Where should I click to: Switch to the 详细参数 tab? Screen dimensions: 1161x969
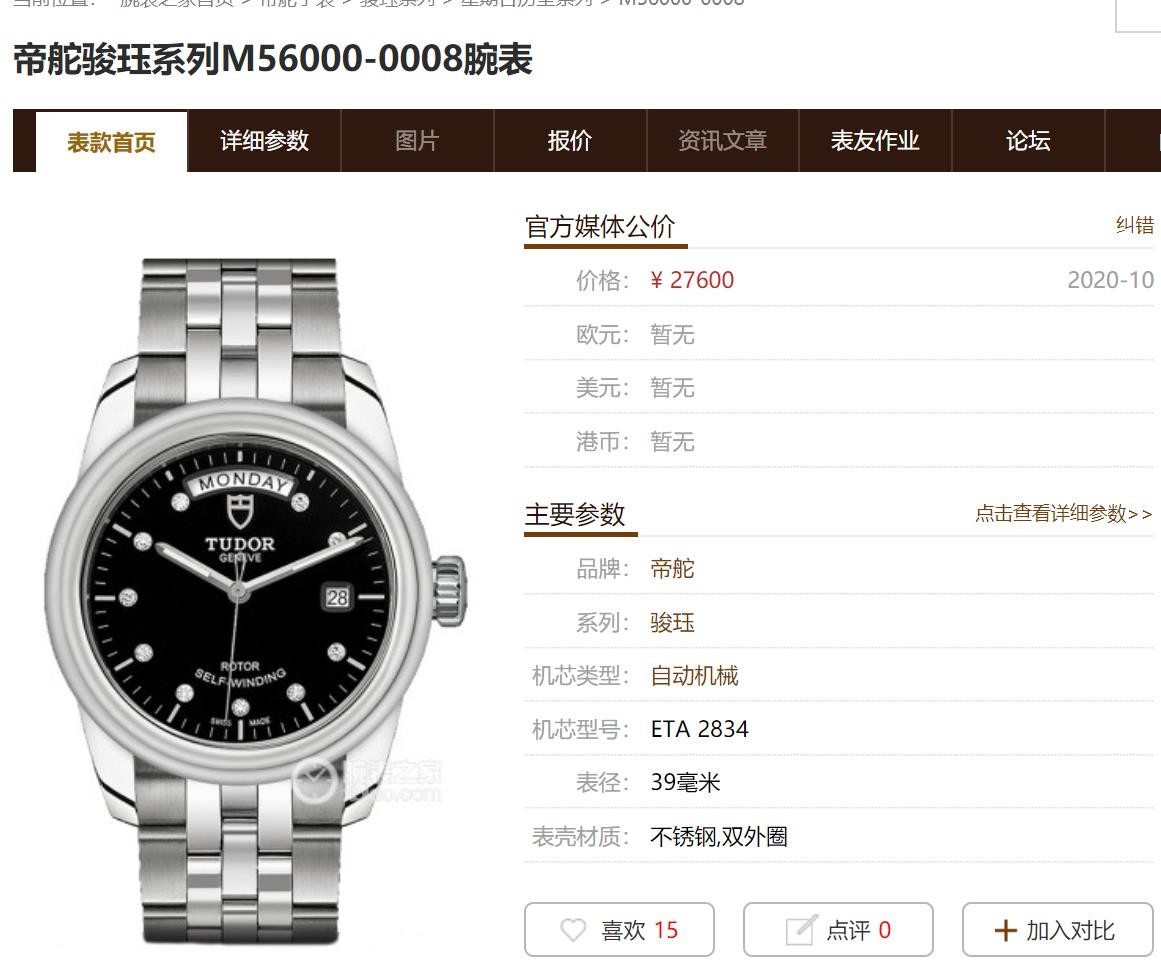coord(264,141)
